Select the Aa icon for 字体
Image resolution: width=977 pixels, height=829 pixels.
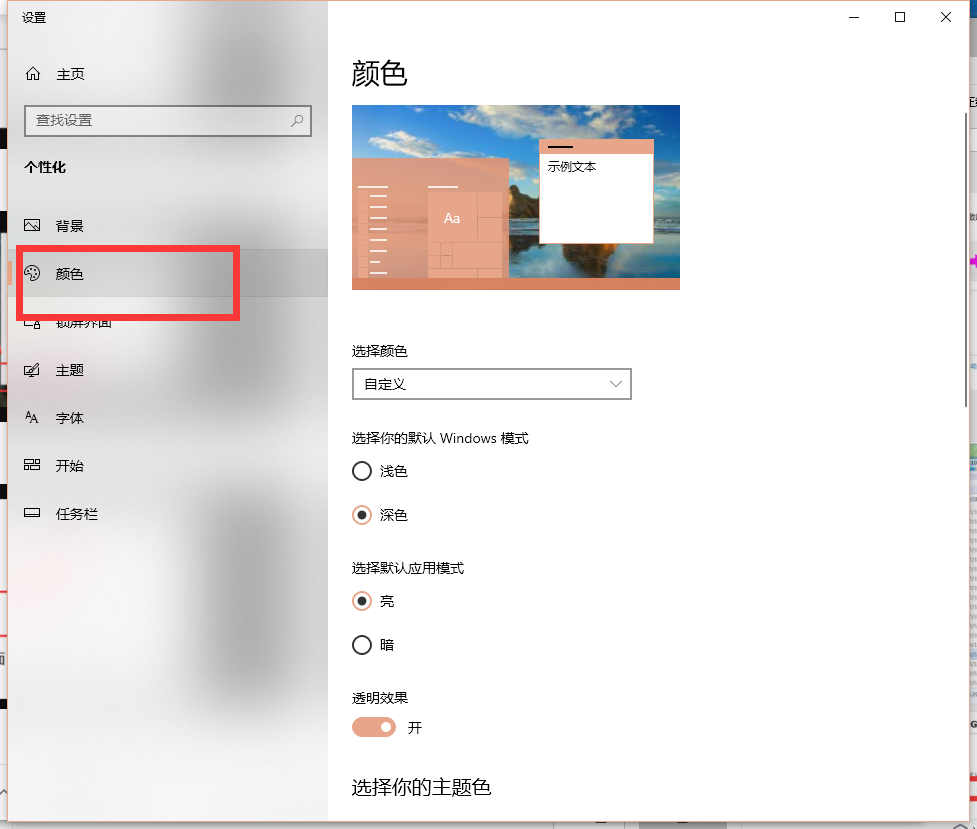coord(31,418)
